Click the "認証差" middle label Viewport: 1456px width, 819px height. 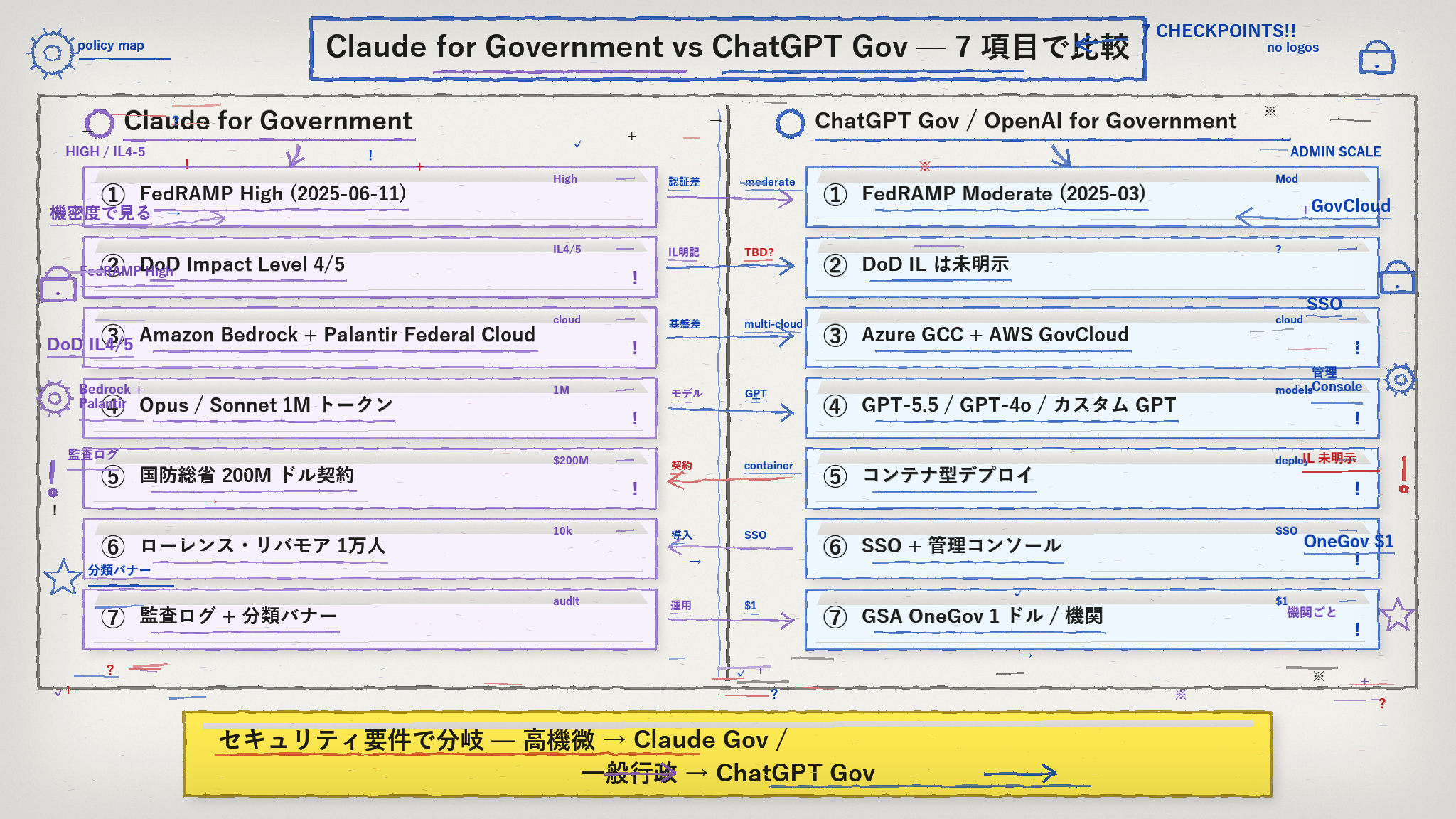click(x=684, y=181)
